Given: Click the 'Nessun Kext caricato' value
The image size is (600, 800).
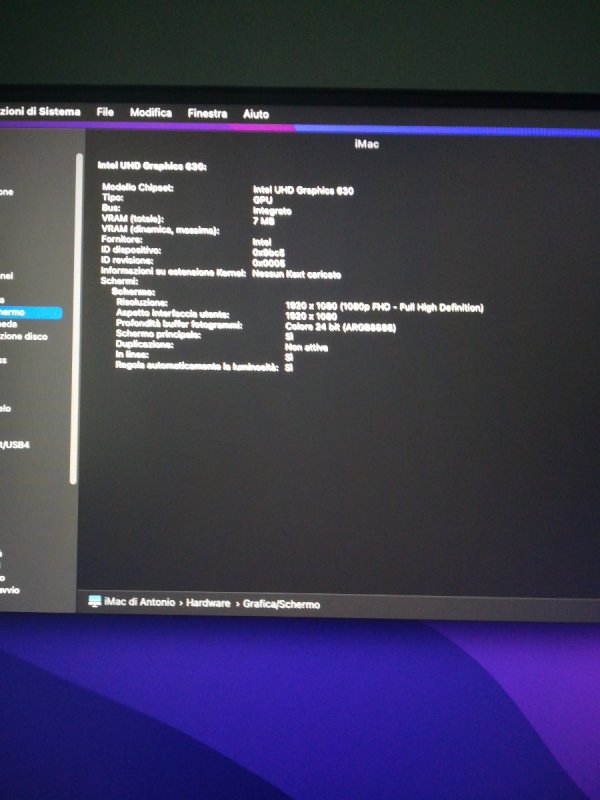Looking at the screenshot, I should 296,274.
